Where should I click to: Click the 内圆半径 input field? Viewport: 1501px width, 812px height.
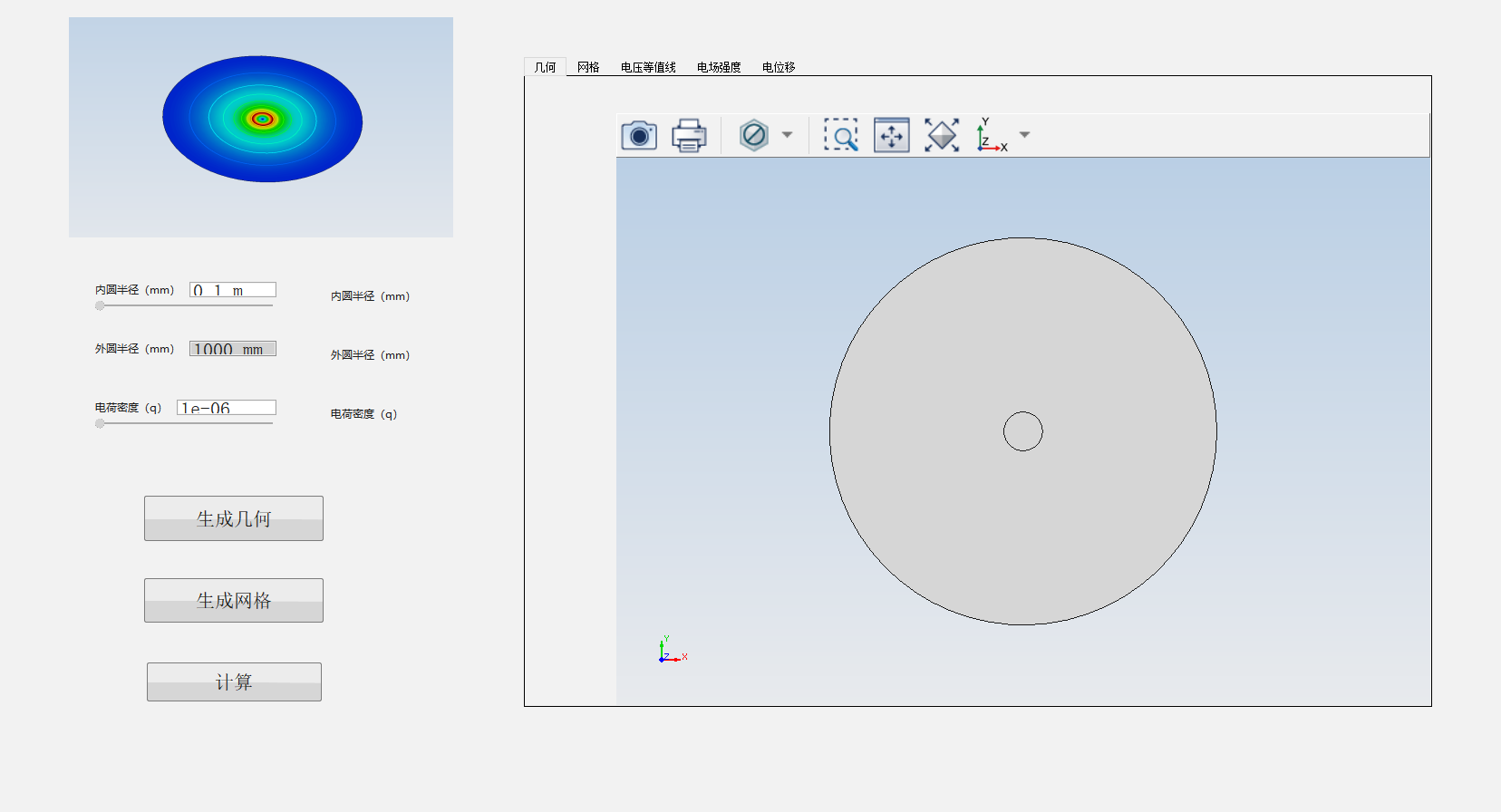233,290
